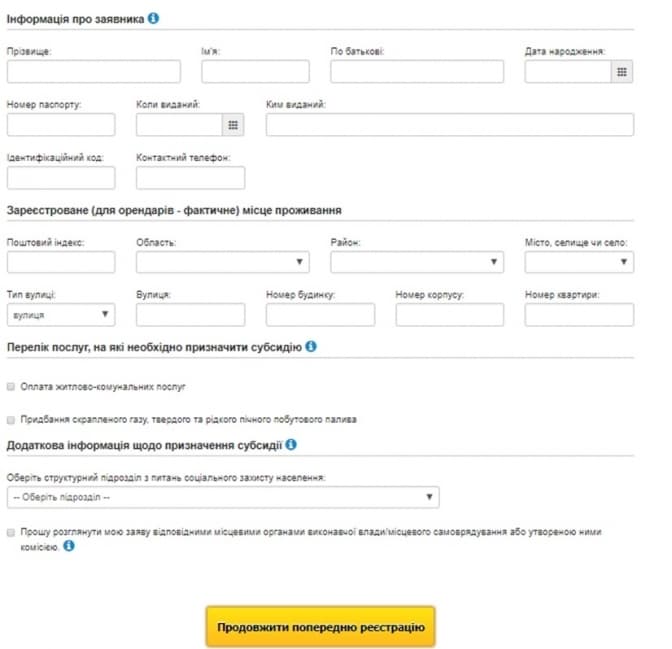Click info icon after the комісією checkbox text
Image resolution: width=672 pixels, height=649 pixels.
tap(69, 546)
